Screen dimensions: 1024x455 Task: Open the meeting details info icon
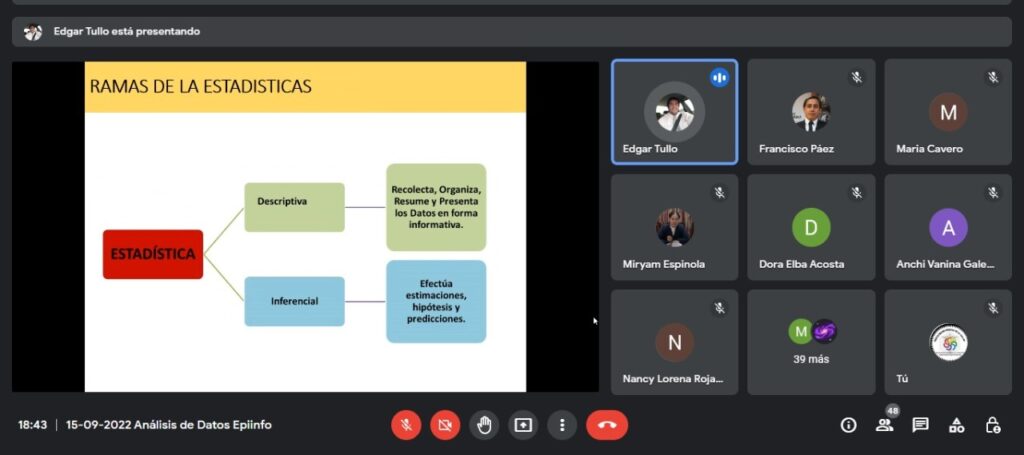(x=848, y=426)
